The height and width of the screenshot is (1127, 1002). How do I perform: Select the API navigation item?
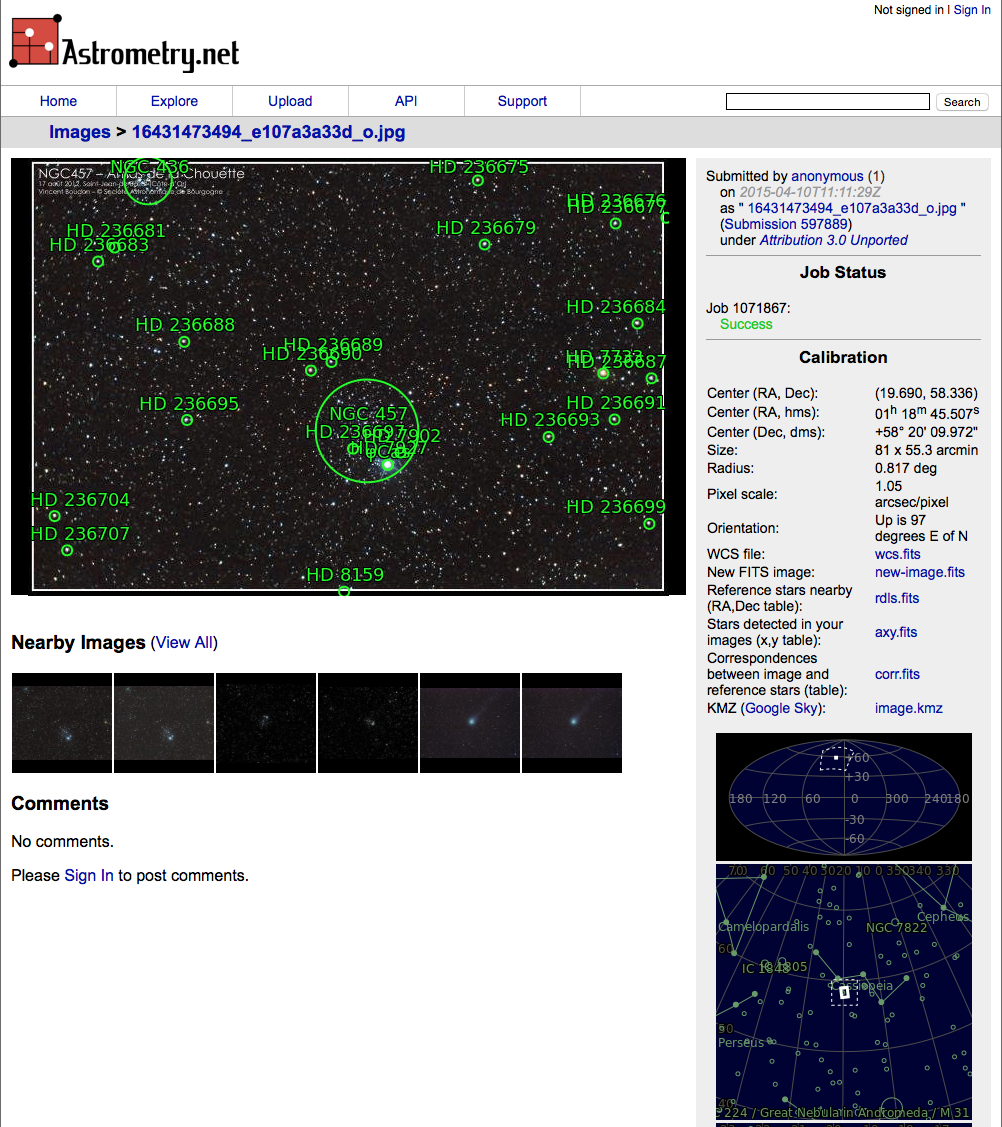pos(405,101)
